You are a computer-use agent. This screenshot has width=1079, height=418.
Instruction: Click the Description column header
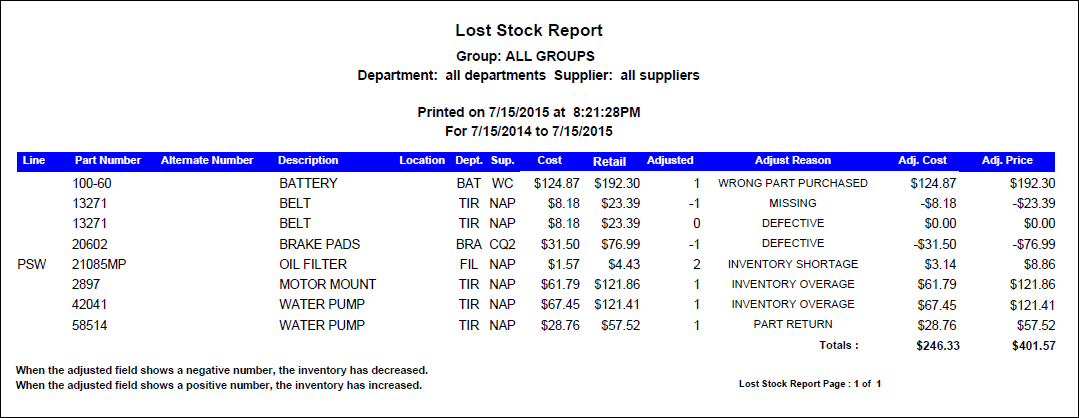coord(308,160)
